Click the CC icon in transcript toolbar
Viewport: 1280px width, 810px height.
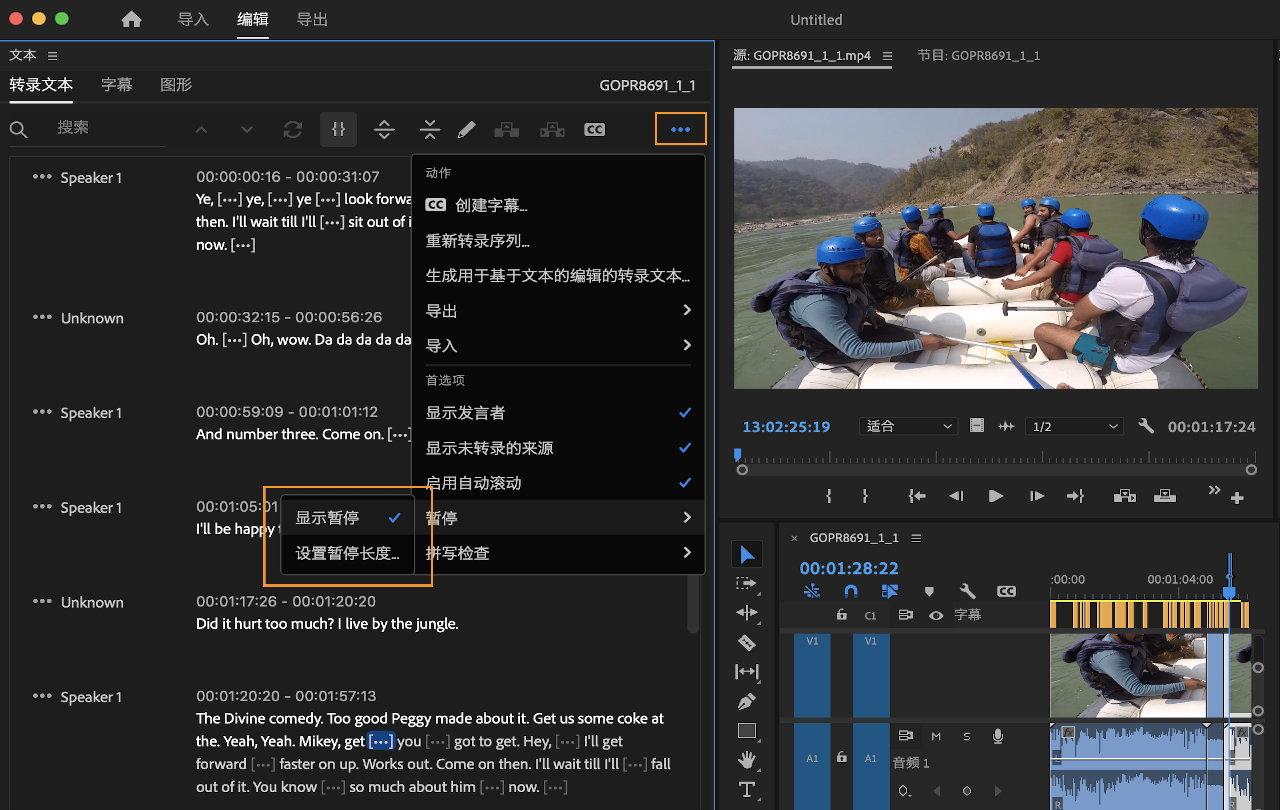click(594, 129)
